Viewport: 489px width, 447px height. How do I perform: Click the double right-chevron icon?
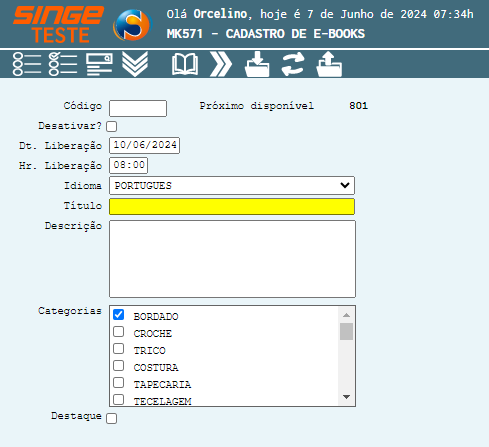pos(221,64)
